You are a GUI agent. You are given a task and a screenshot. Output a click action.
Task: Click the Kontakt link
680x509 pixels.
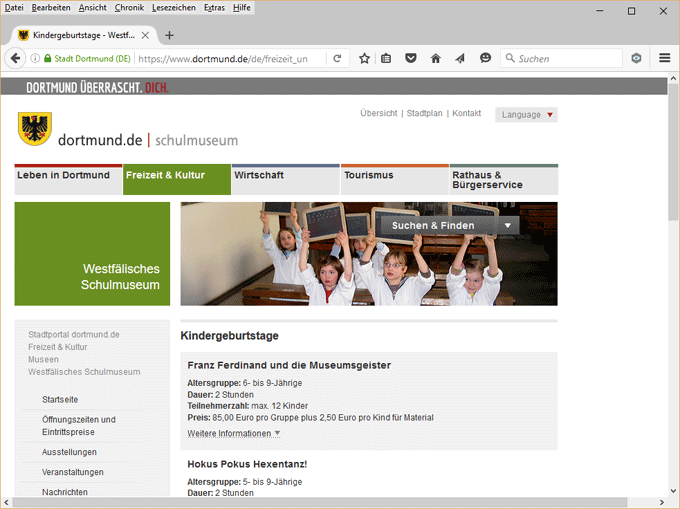click(467, 113)
